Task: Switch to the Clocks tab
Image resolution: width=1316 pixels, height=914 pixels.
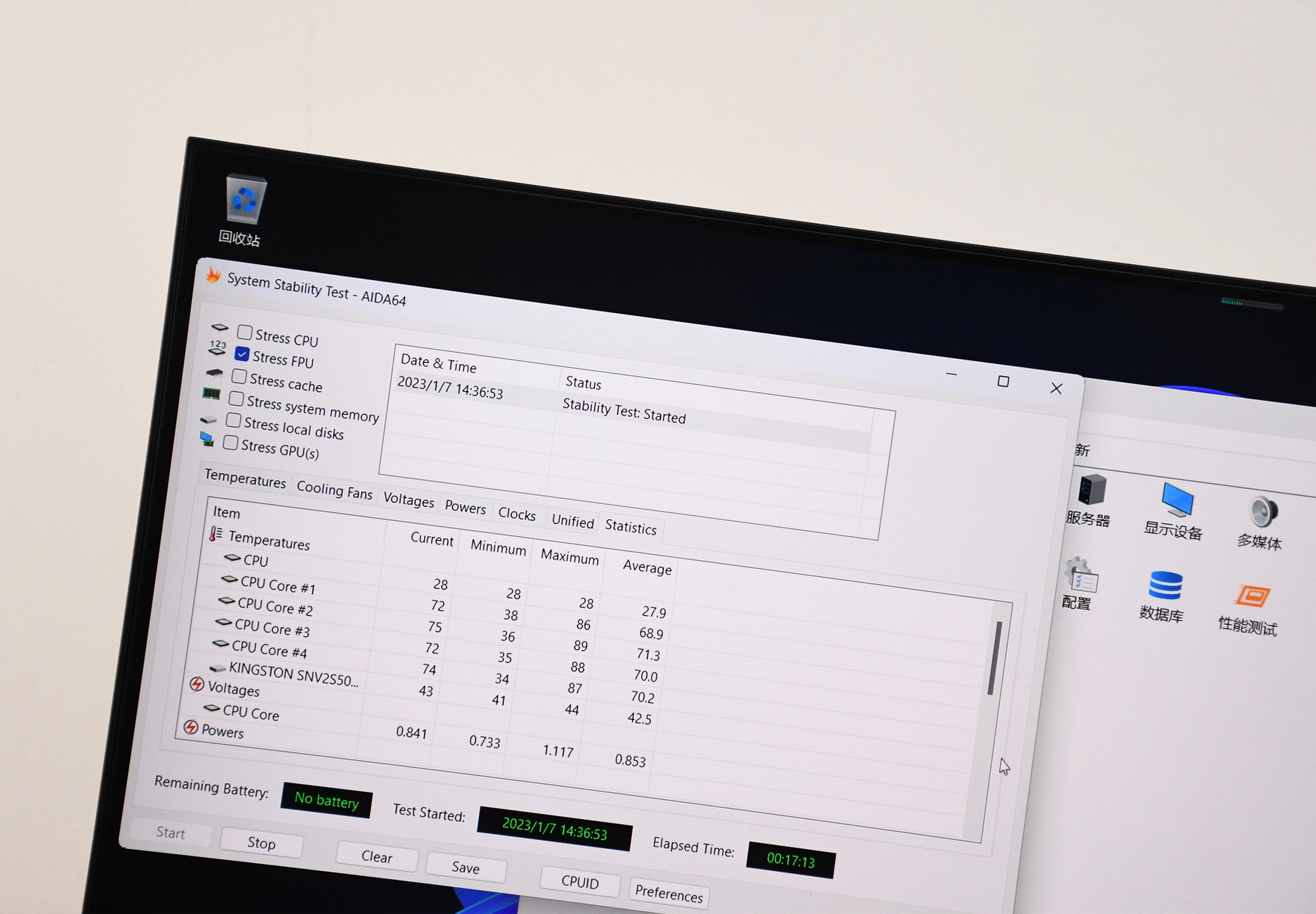Action: pyautogui.click(x=517, y=514)
